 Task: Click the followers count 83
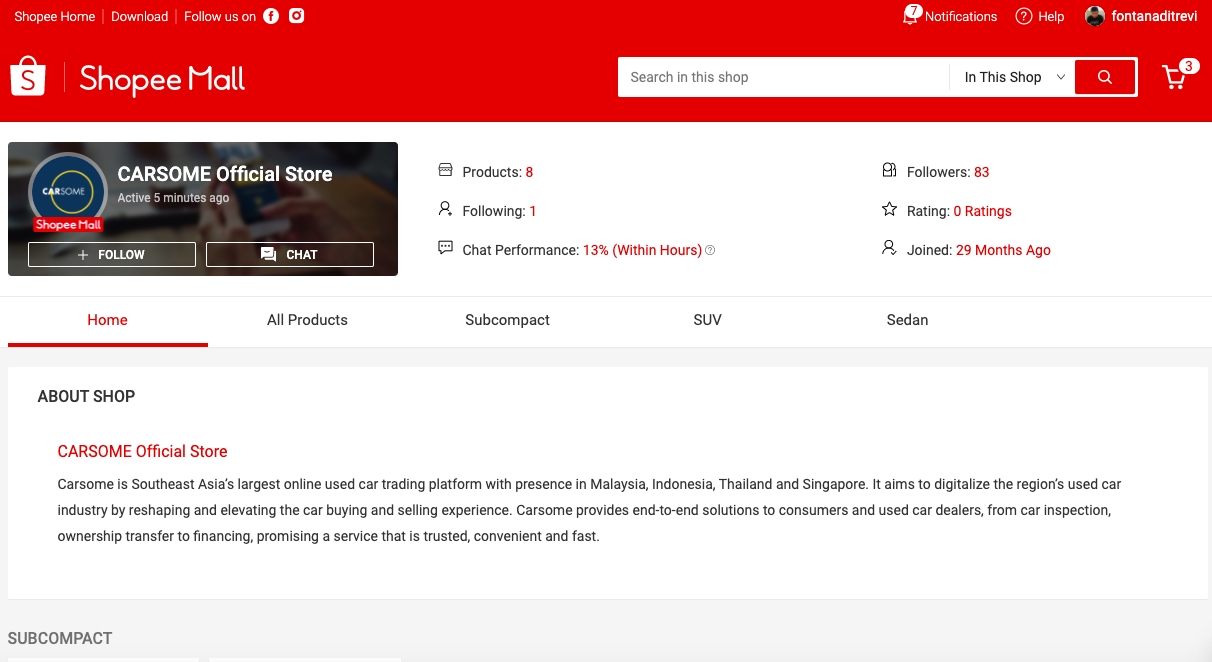pos(981,172)
